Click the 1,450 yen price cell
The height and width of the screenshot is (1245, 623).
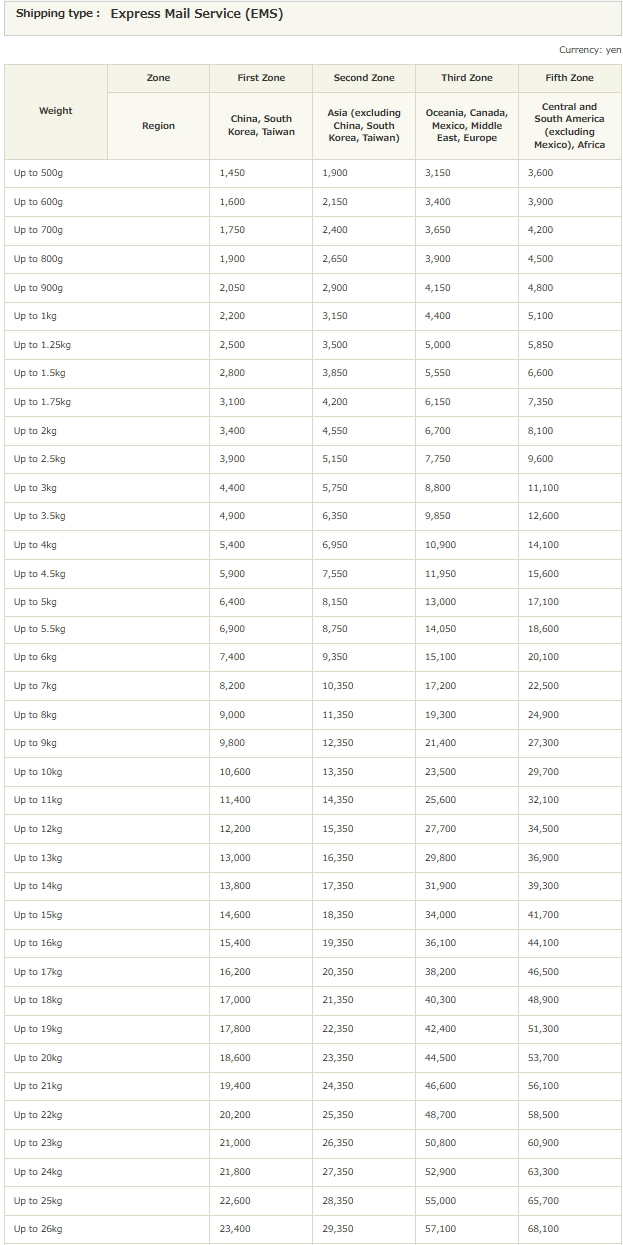point(233,173)
